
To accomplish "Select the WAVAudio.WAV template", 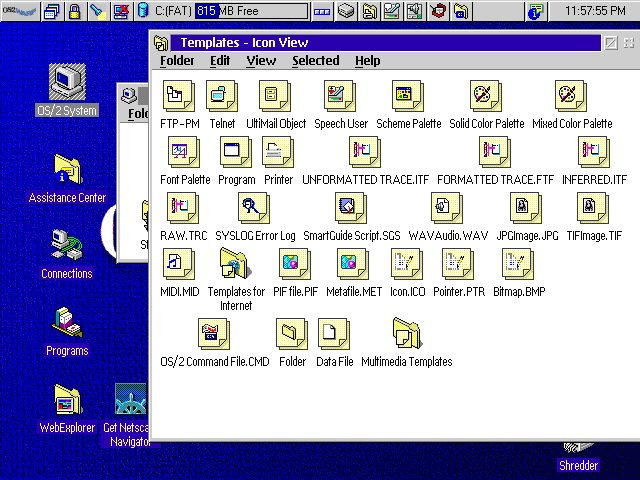I will click(x=447, y=208).
